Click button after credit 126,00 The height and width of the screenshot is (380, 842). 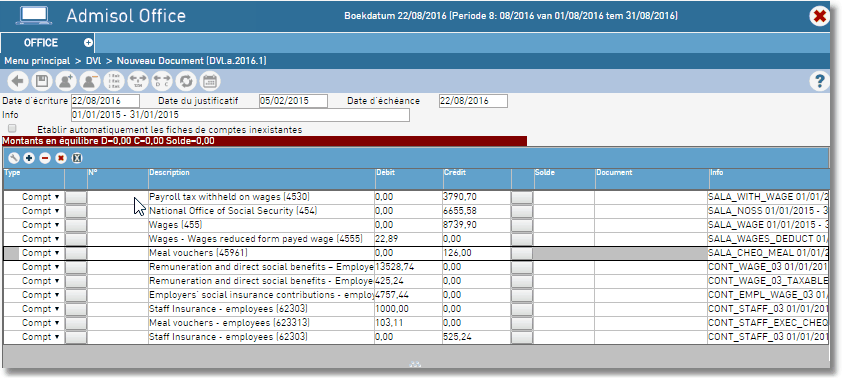point(522,253)
